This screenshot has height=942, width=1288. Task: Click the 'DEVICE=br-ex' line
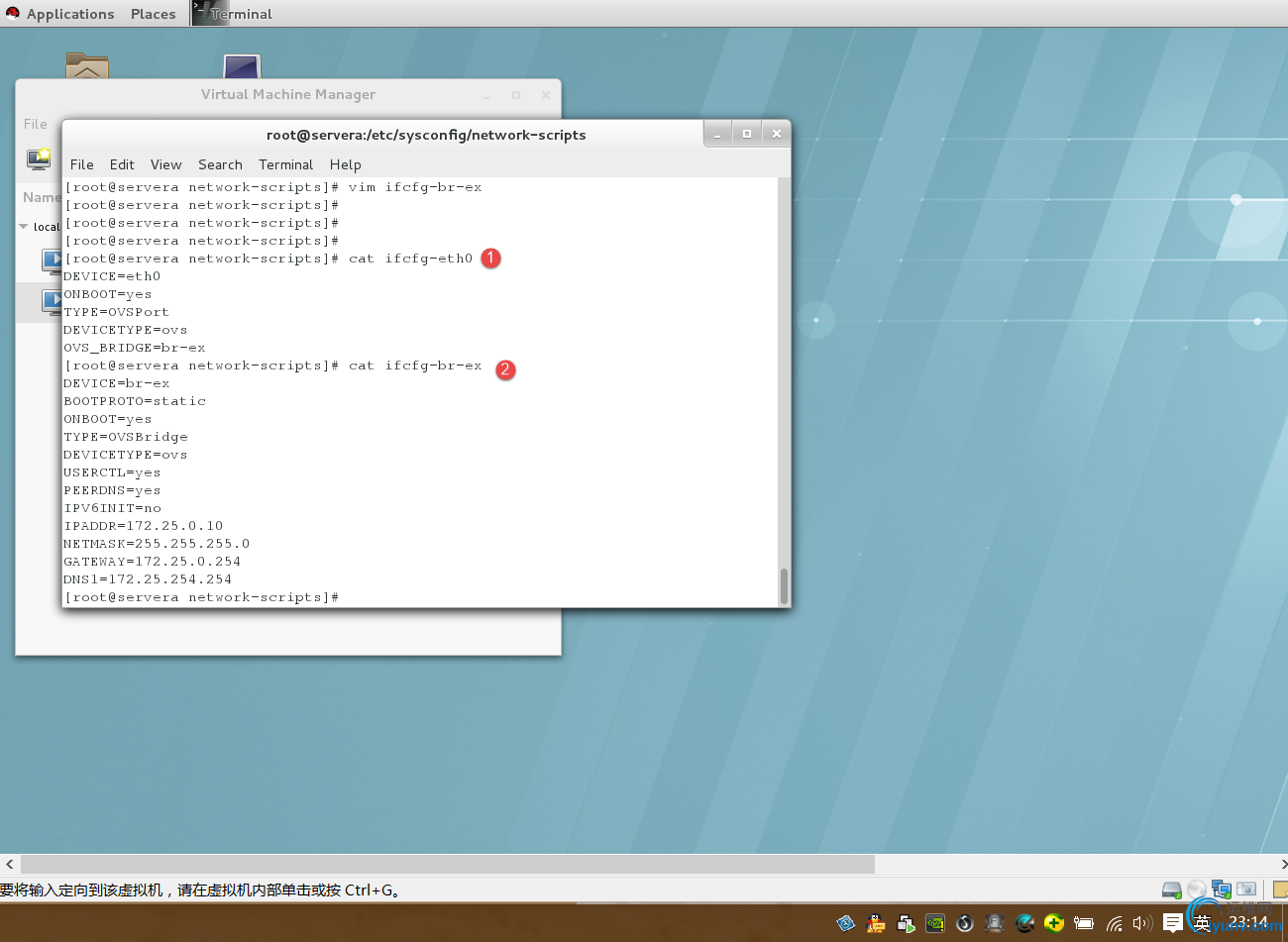coord(116,383)
